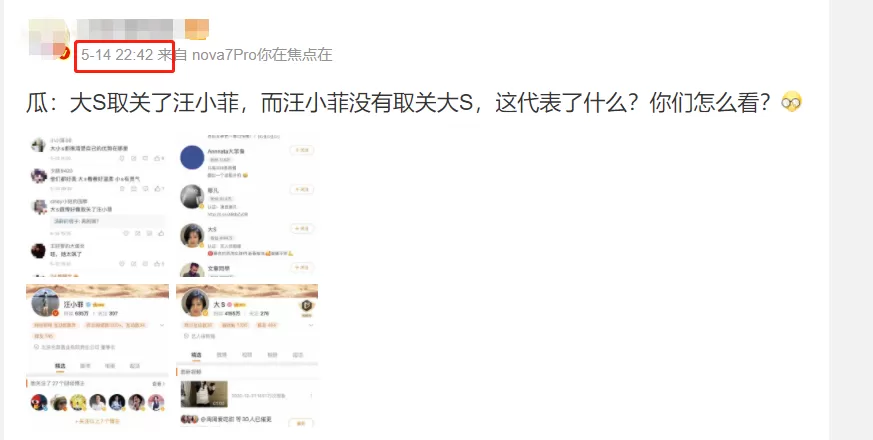Follow Annnata with the follow button
This screenshot has height=440, width=873.
click(302, 150)
